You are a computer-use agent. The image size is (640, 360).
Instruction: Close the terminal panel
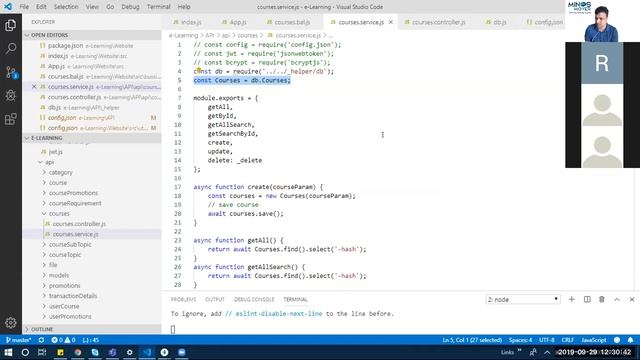632,299
